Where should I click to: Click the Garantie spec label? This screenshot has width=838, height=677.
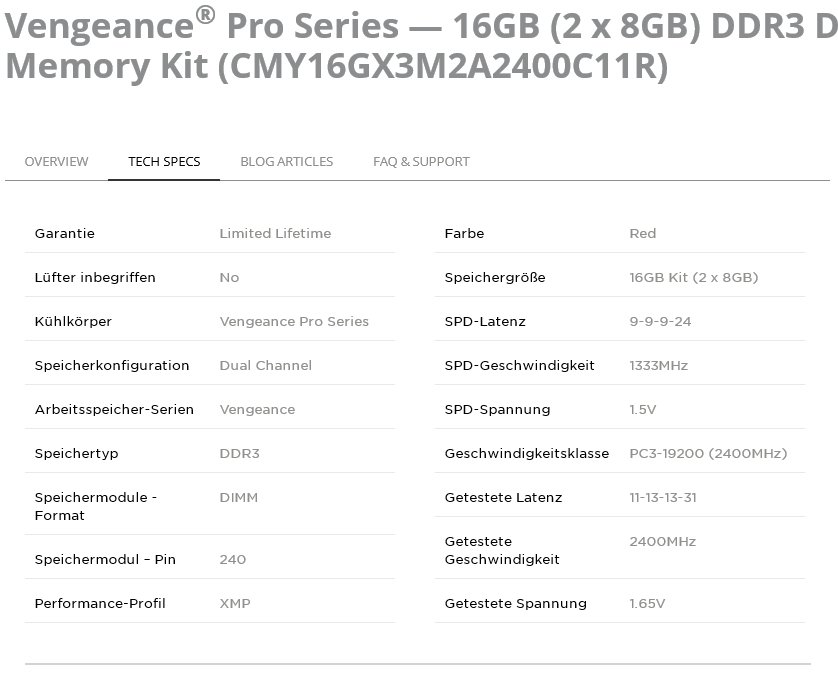[65, 234]
